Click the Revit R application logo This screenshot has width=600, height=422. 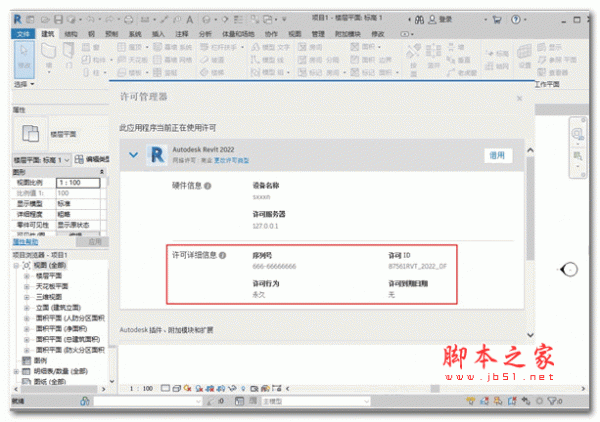pos(18,19)
